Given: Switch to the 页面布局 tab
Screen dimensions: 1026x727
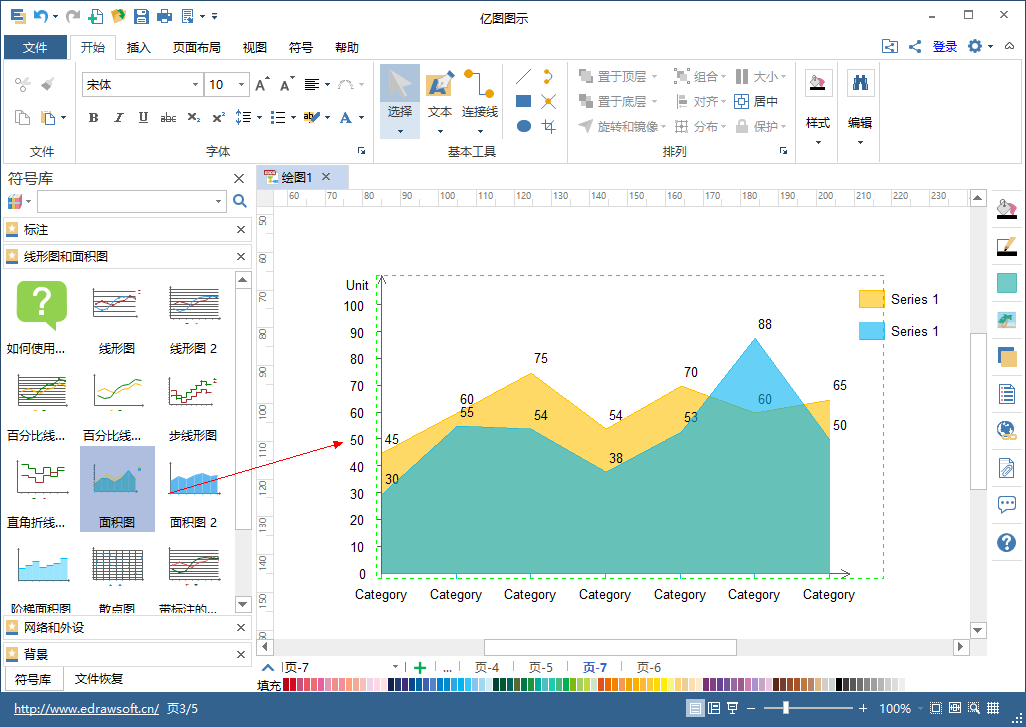Looking at the screenshot, I should (x=196, y=47).
